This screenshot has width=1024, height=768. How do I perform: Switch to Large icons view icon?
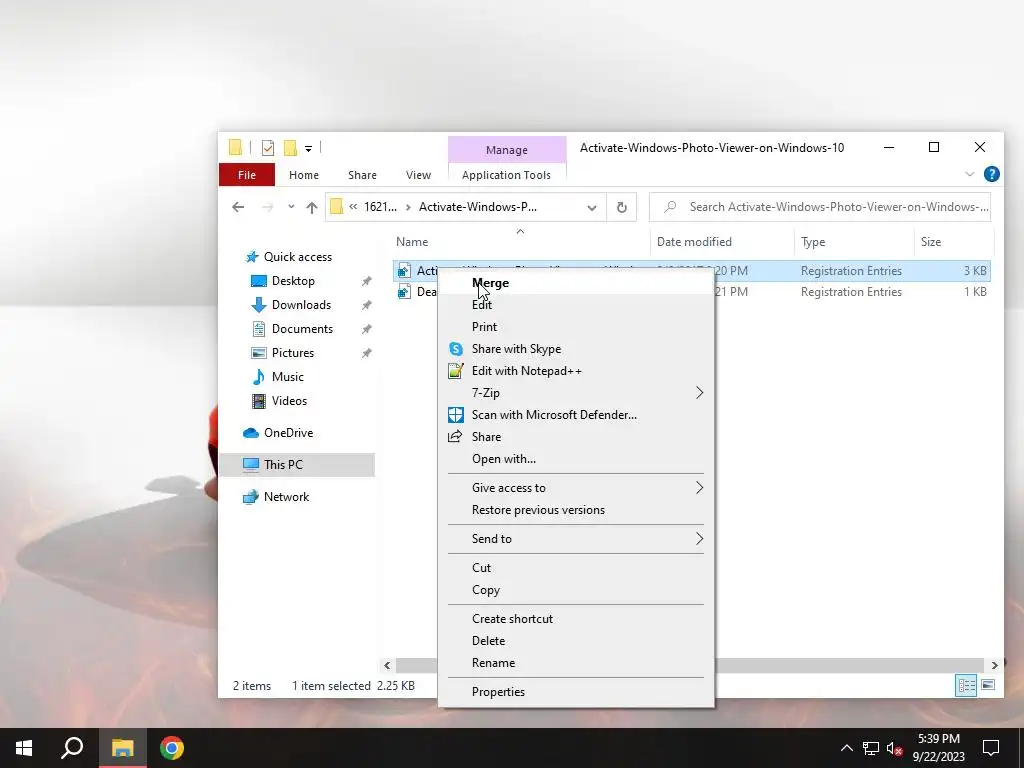point(988,685)
